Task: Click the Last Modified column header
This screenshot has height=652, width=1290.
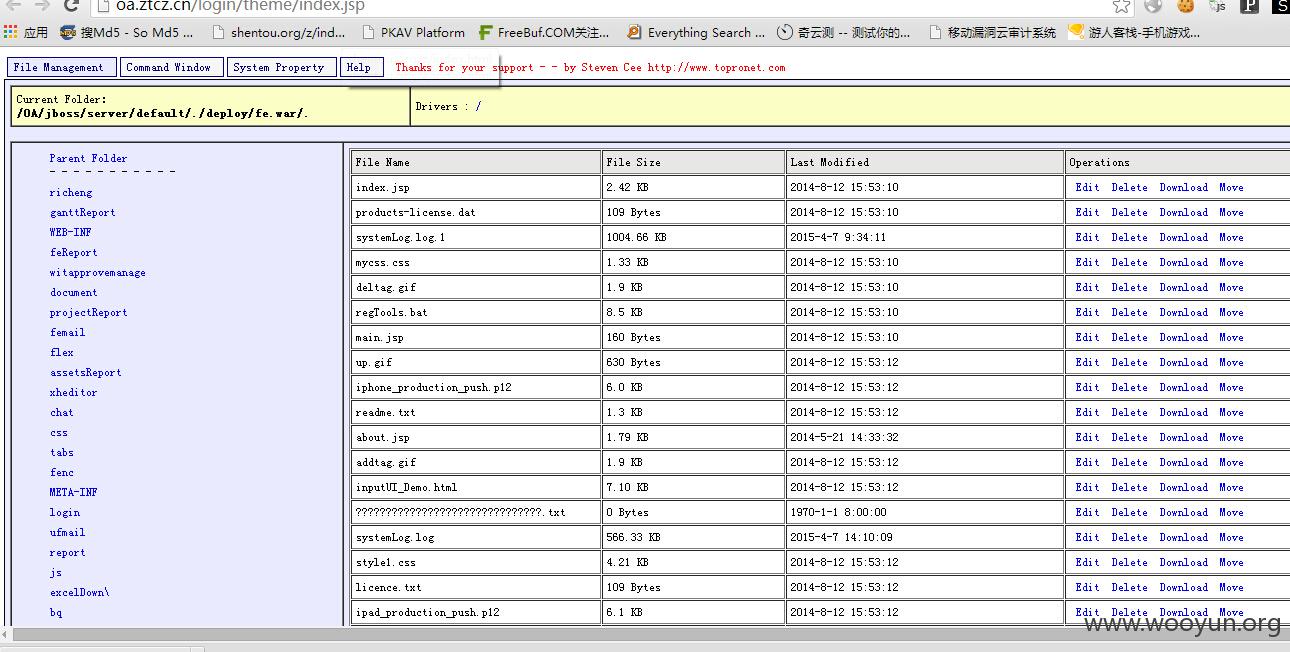Action: [925, 162]
